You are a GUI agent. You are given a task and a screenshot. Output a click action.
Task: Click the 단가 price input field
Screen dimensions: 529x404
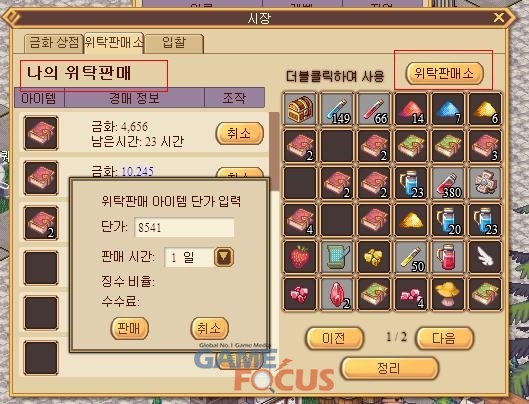click(184, 227)
